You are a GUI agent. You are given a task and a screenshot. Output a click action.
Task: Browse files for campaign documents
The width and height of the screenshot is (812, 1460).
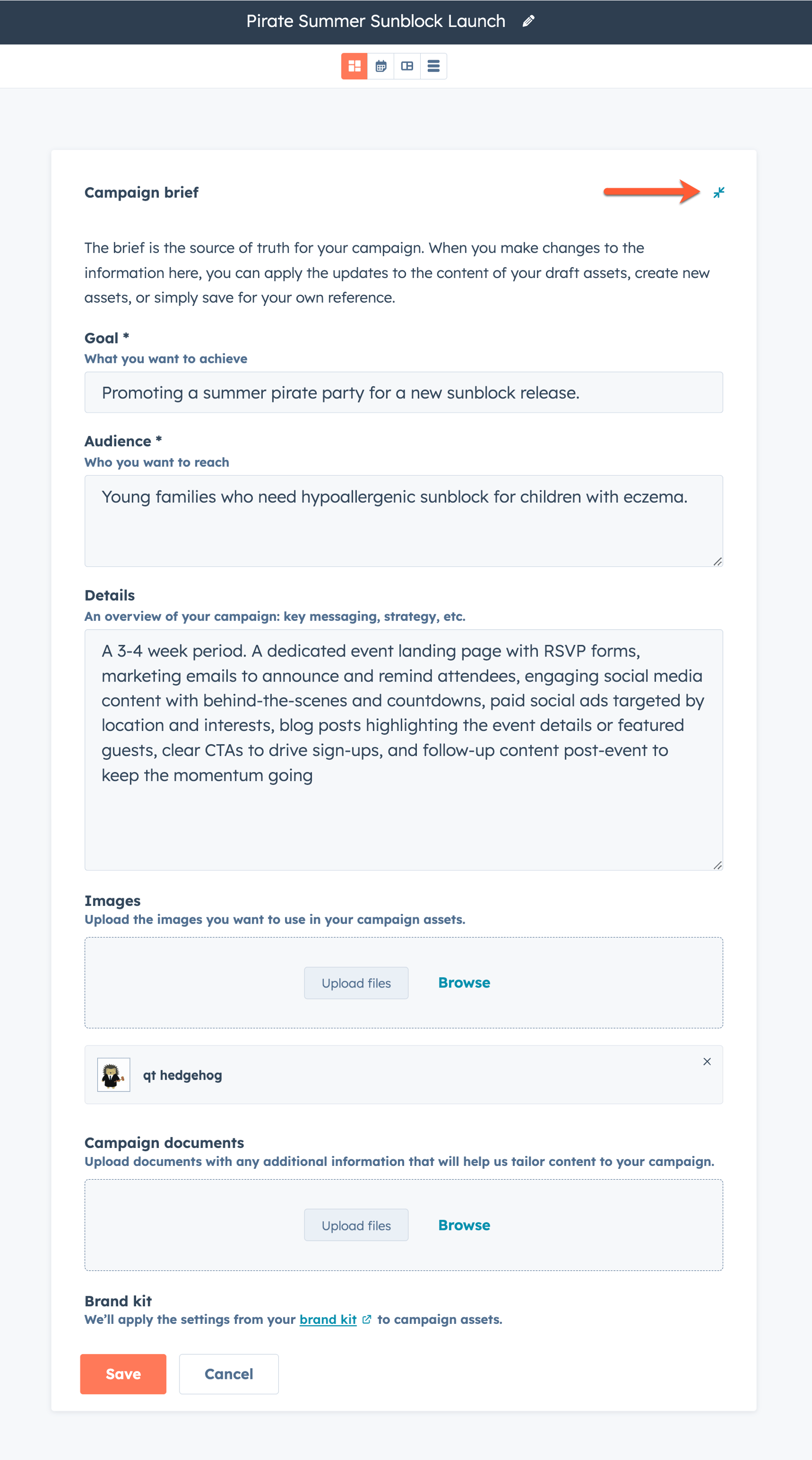click(463, 1225)
